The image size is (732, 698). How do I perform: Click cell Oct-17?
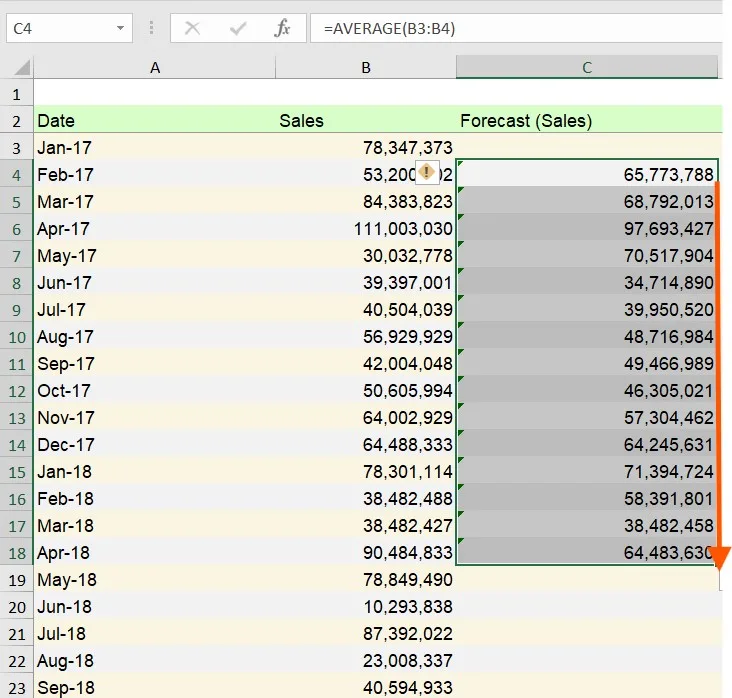(155, 391)
